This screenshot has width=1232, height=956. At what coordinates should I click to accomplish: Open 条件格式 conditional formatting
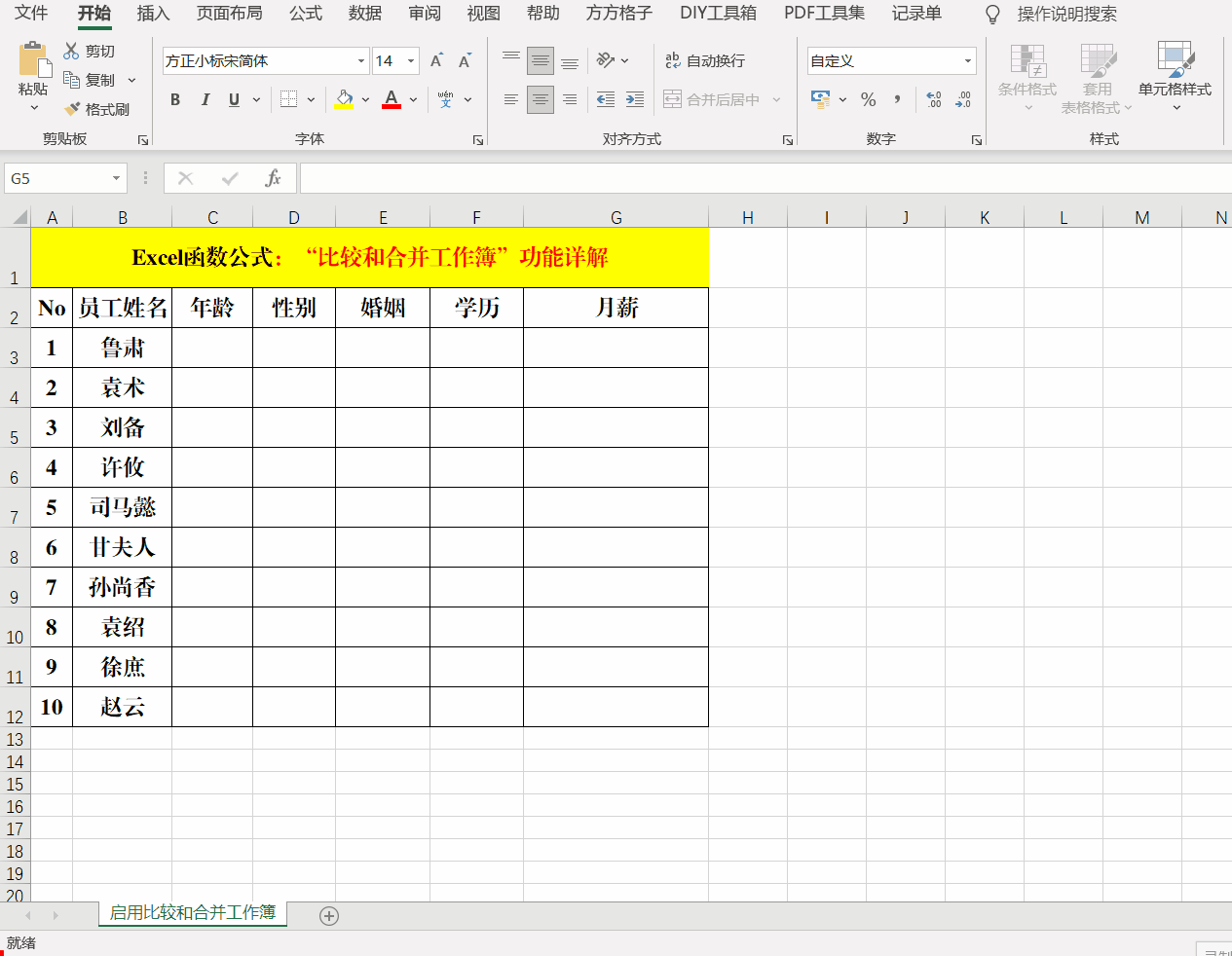tap(1027, 78)
